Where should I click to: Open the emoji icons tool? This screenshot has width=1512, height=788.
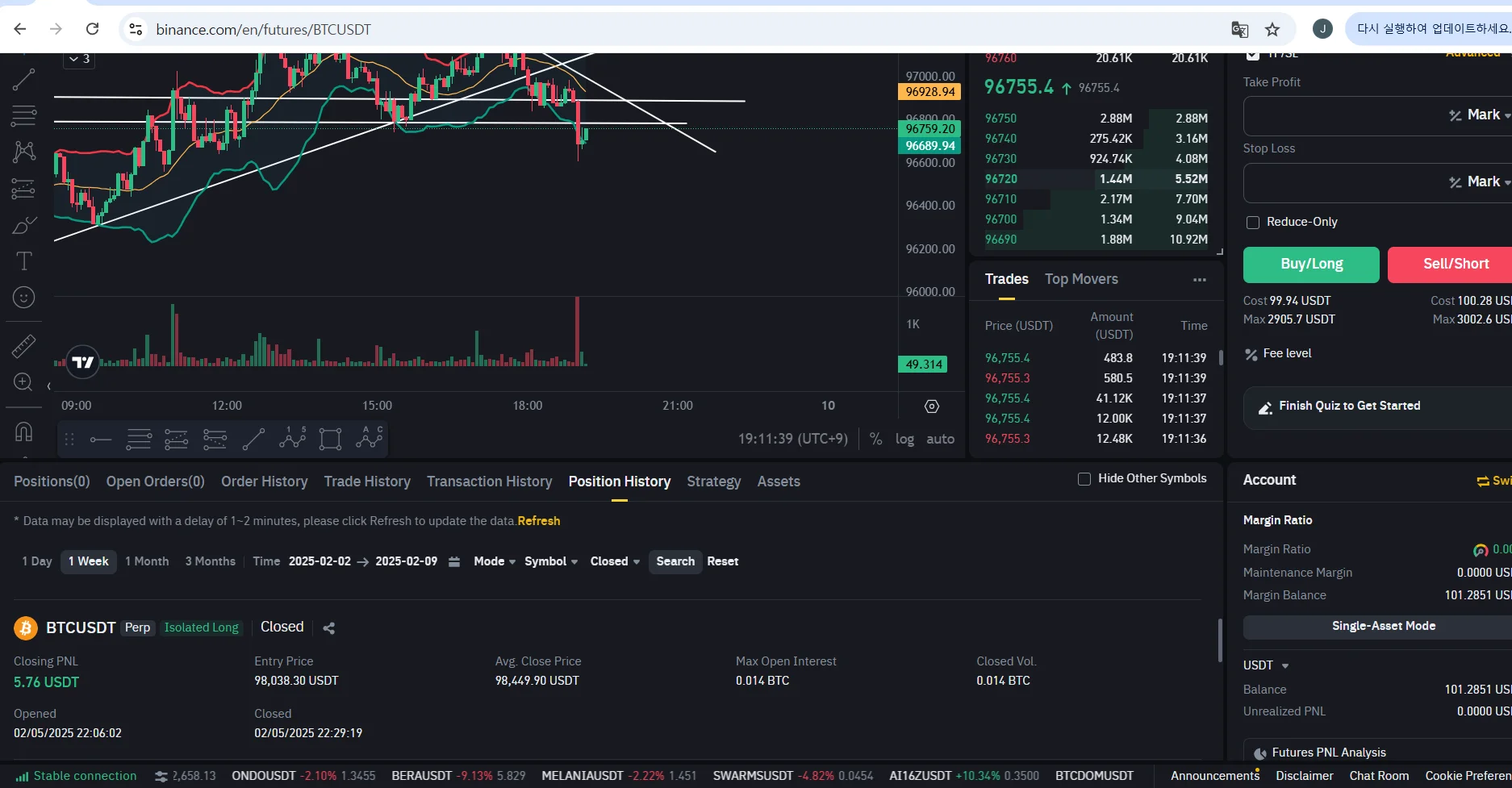coord(23,298)
